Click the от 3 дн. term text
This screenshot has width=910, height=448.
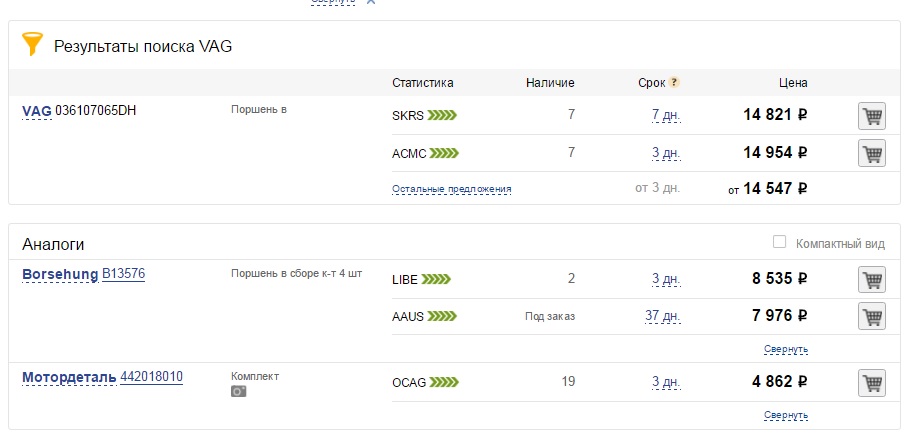658,188
